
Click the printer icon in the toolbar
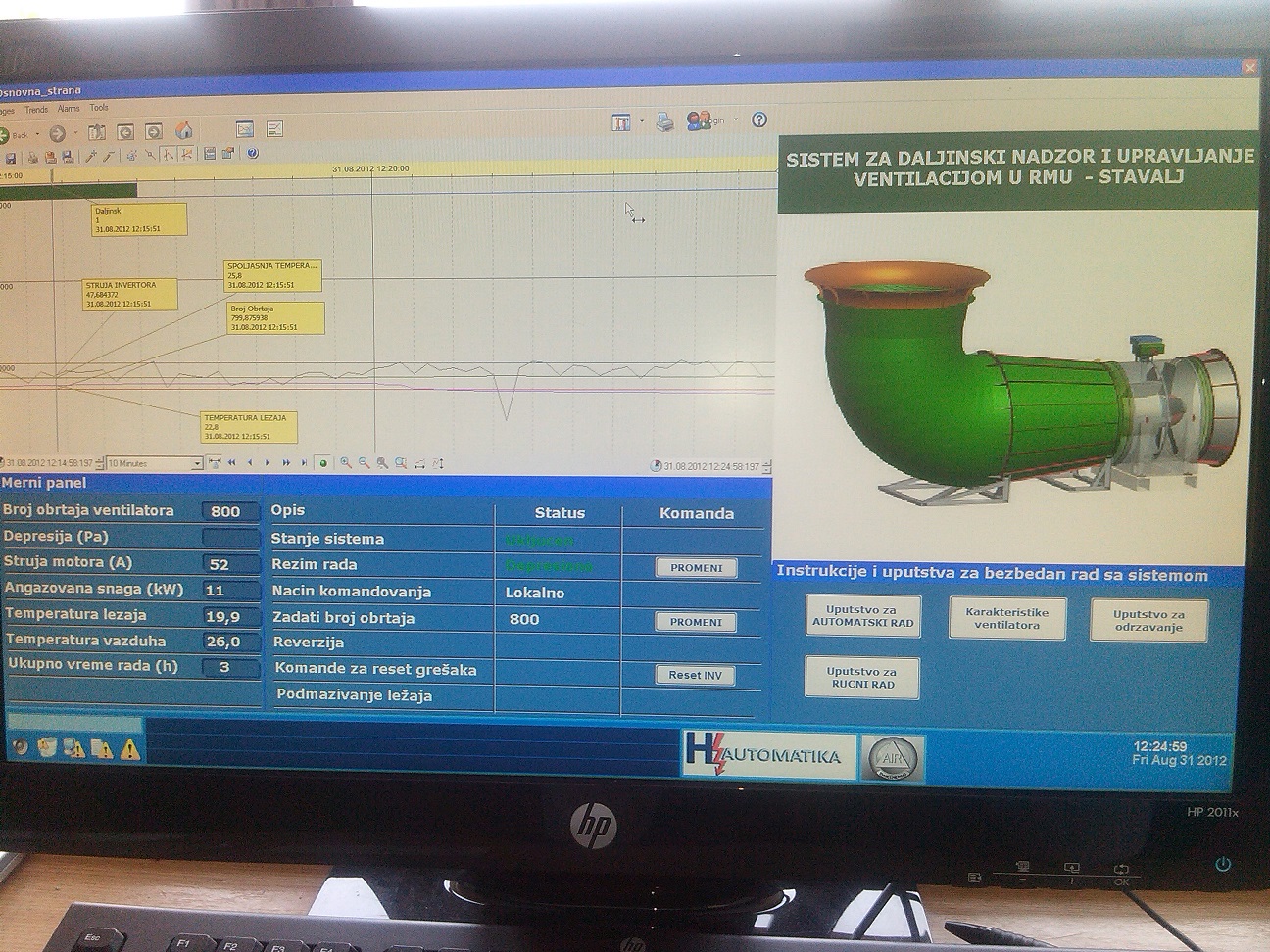coord(664,121)
